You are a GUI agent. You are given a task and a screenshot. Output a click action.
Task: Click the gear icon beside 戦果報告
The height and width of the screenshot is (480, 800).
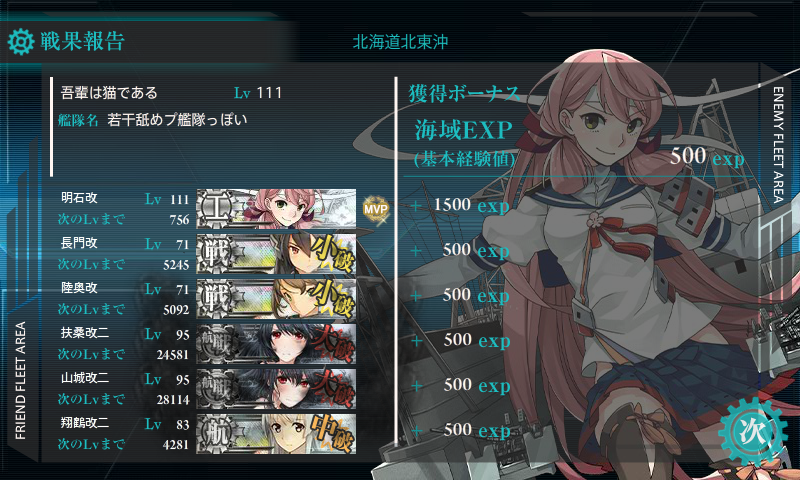pos(21,41)
